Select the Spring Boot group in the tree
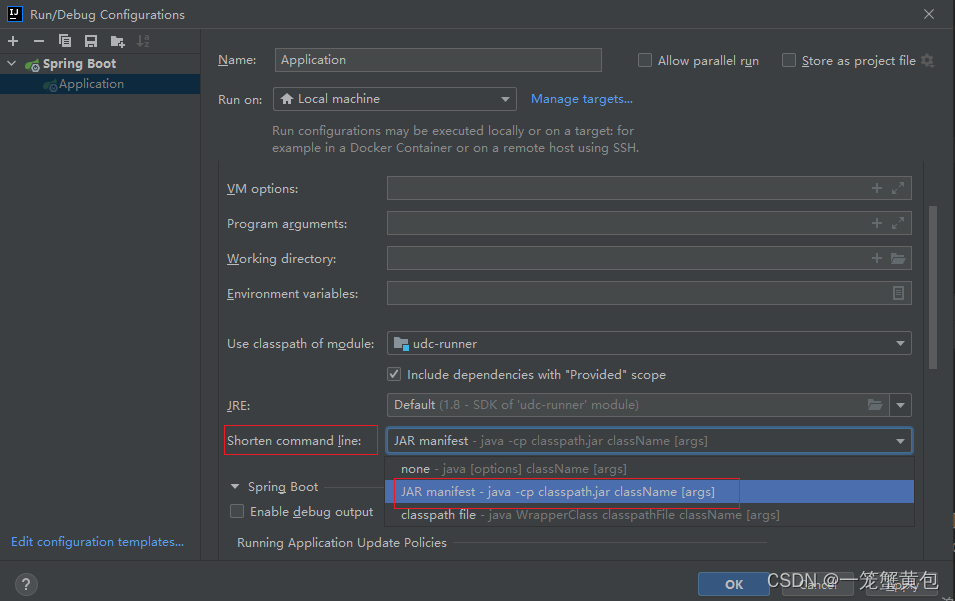 click(x=100, y=63)
